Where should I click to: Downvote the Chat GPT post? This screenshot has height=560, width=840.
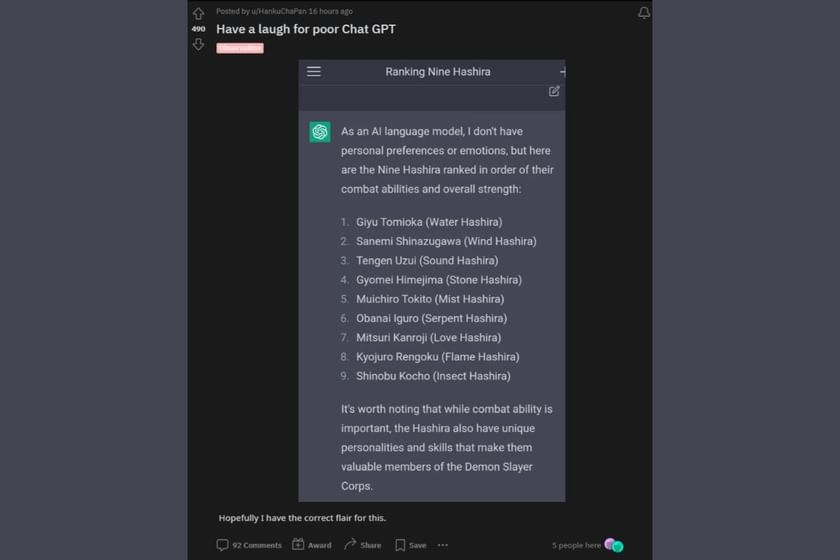[x=198, y=44]
